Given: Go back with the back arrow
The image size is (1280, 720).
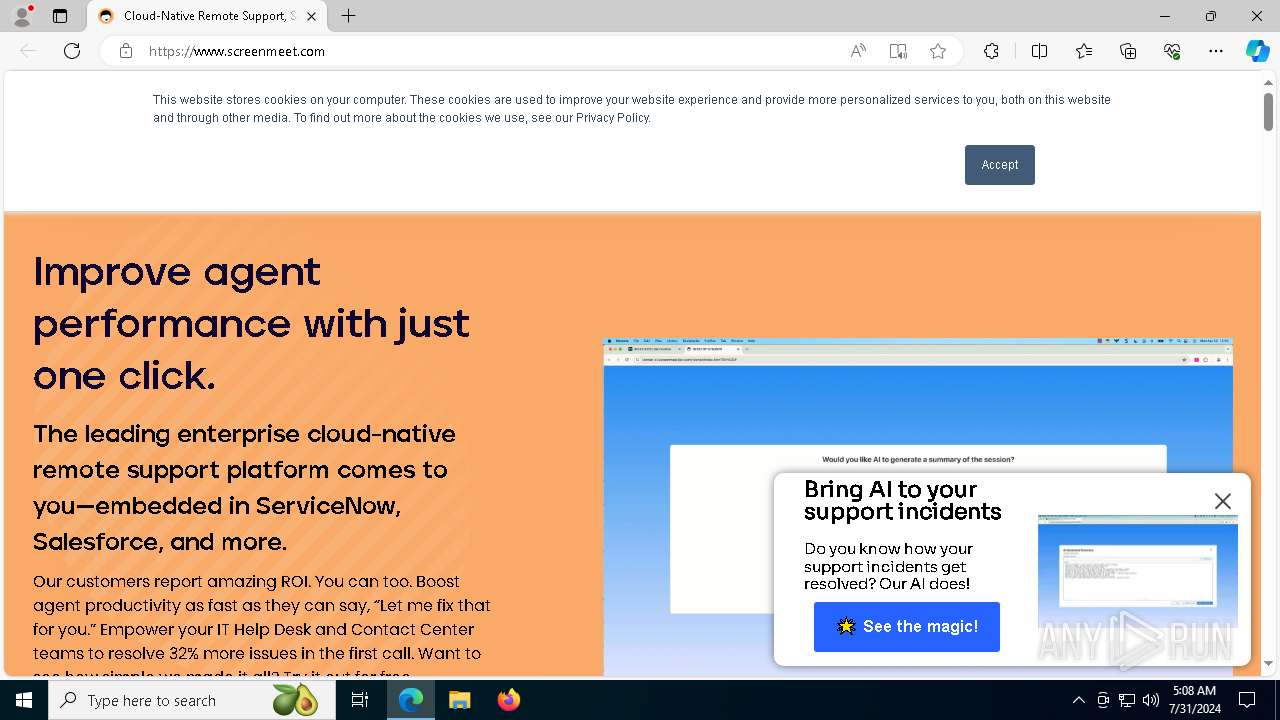Looking at the screenshot, I should point(28,51).
